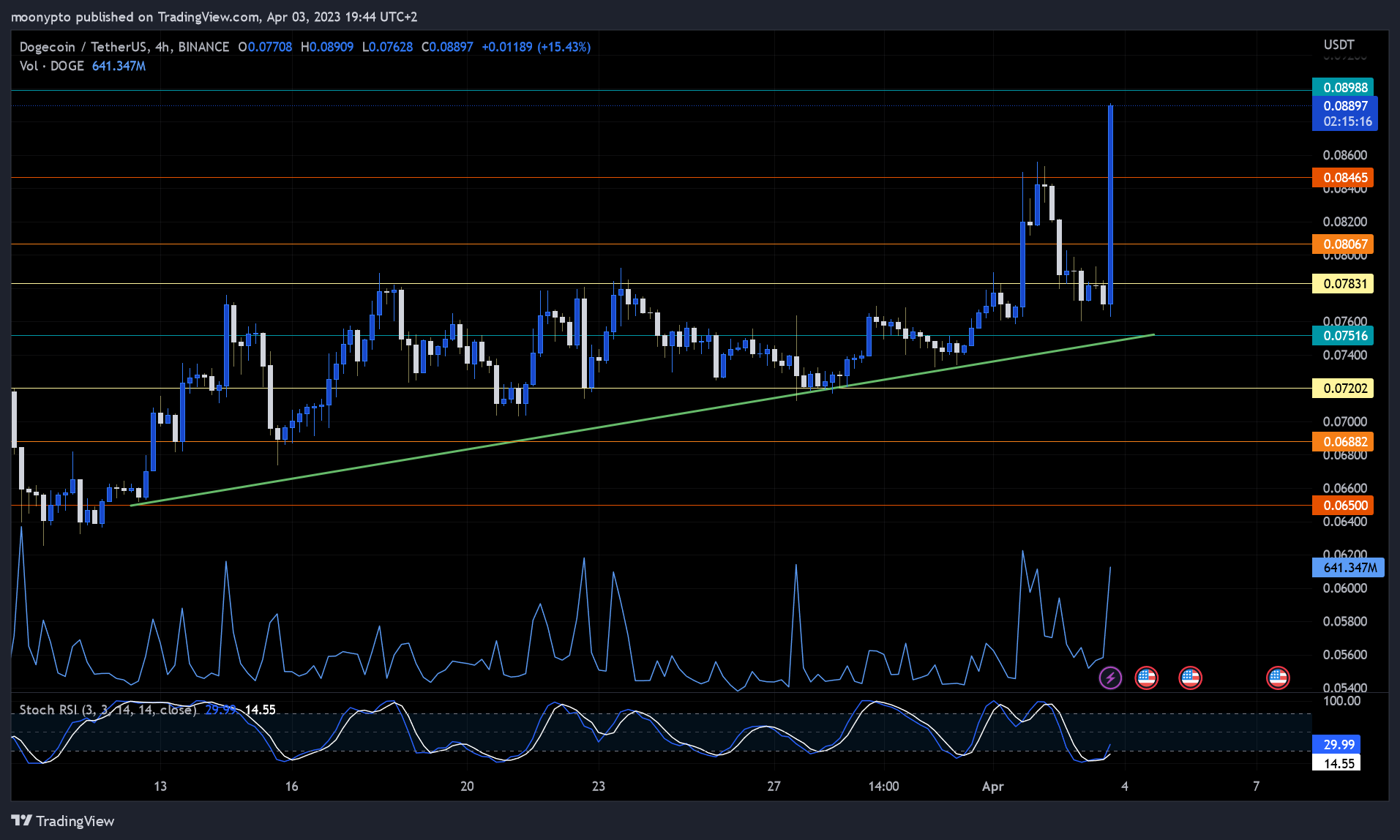1400x840 pixels.
Task: Click the 0.06882 orange price label
Action: click(x=1343, y=441)
